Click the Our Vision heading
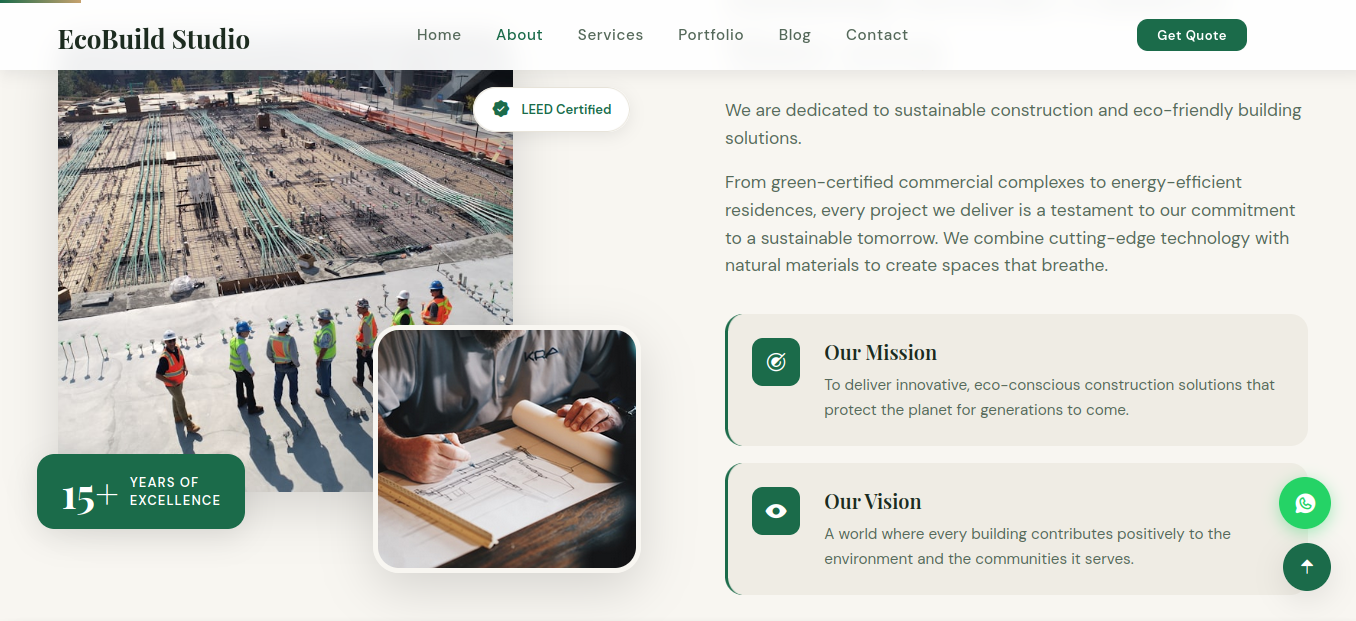1356x621 pixels. [x=872, y=502]
